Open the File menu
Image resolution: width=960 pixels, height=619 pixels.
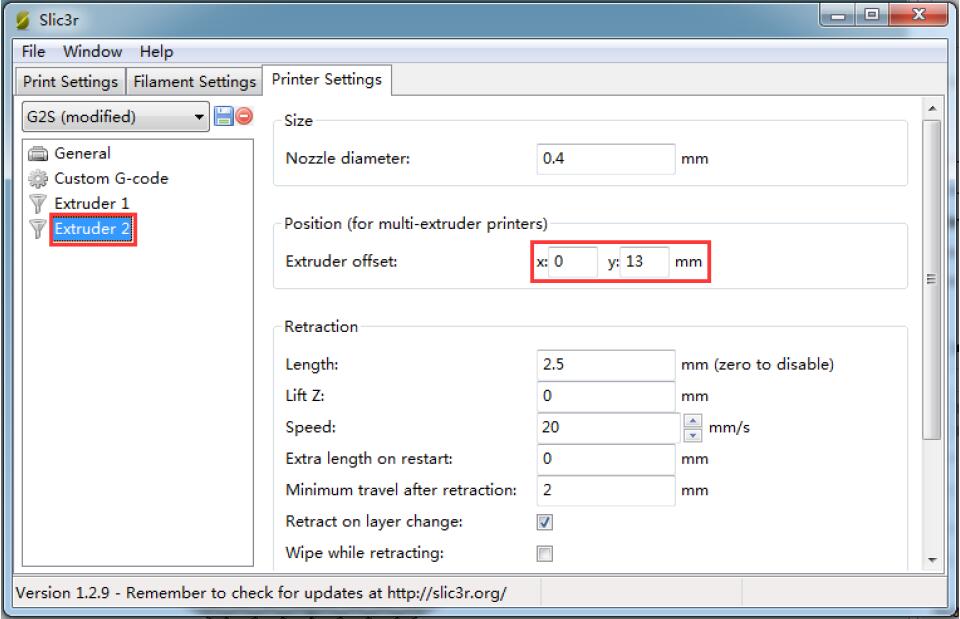point(34,51)
